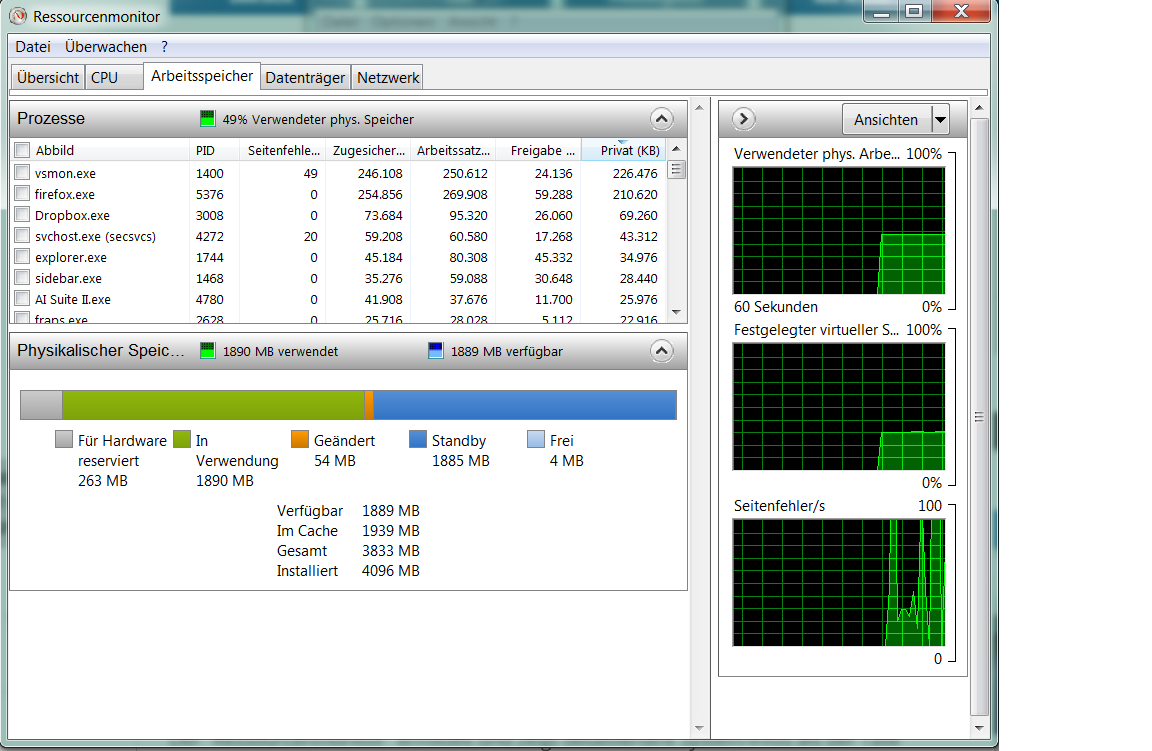The height and width of the screenshot is (751, 1152).
Task: Click the blue Standby memory bar segment
Action: click(x=525, y=405)
